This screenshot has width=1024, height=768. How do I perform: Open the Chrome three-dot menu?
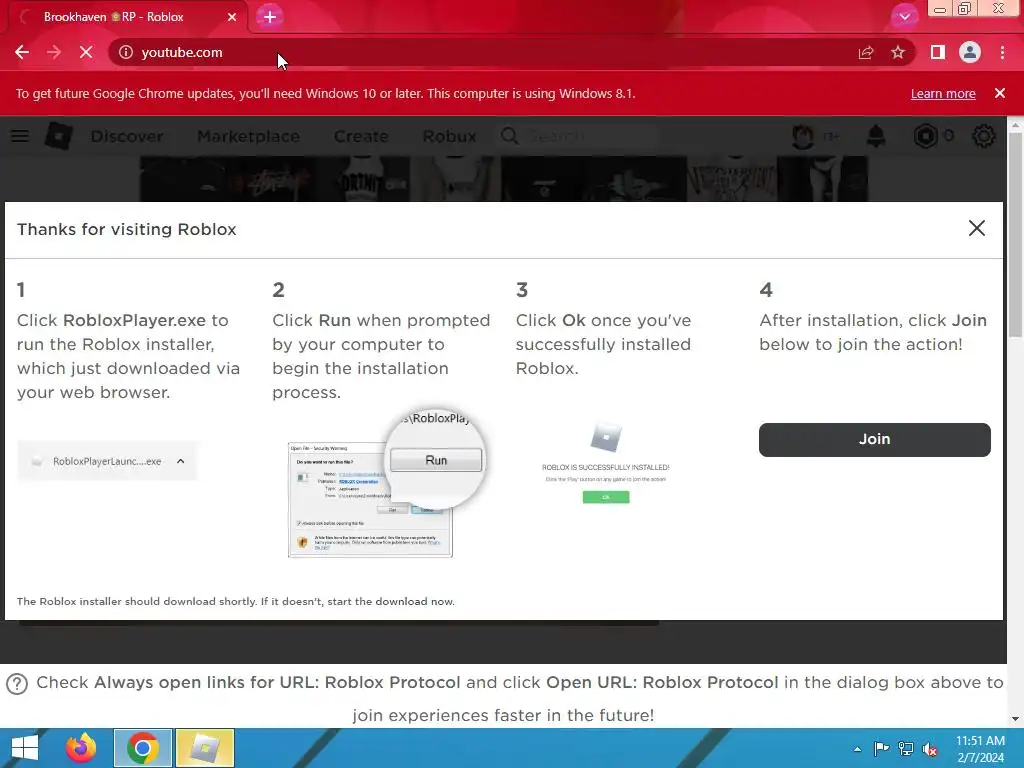1002,52
